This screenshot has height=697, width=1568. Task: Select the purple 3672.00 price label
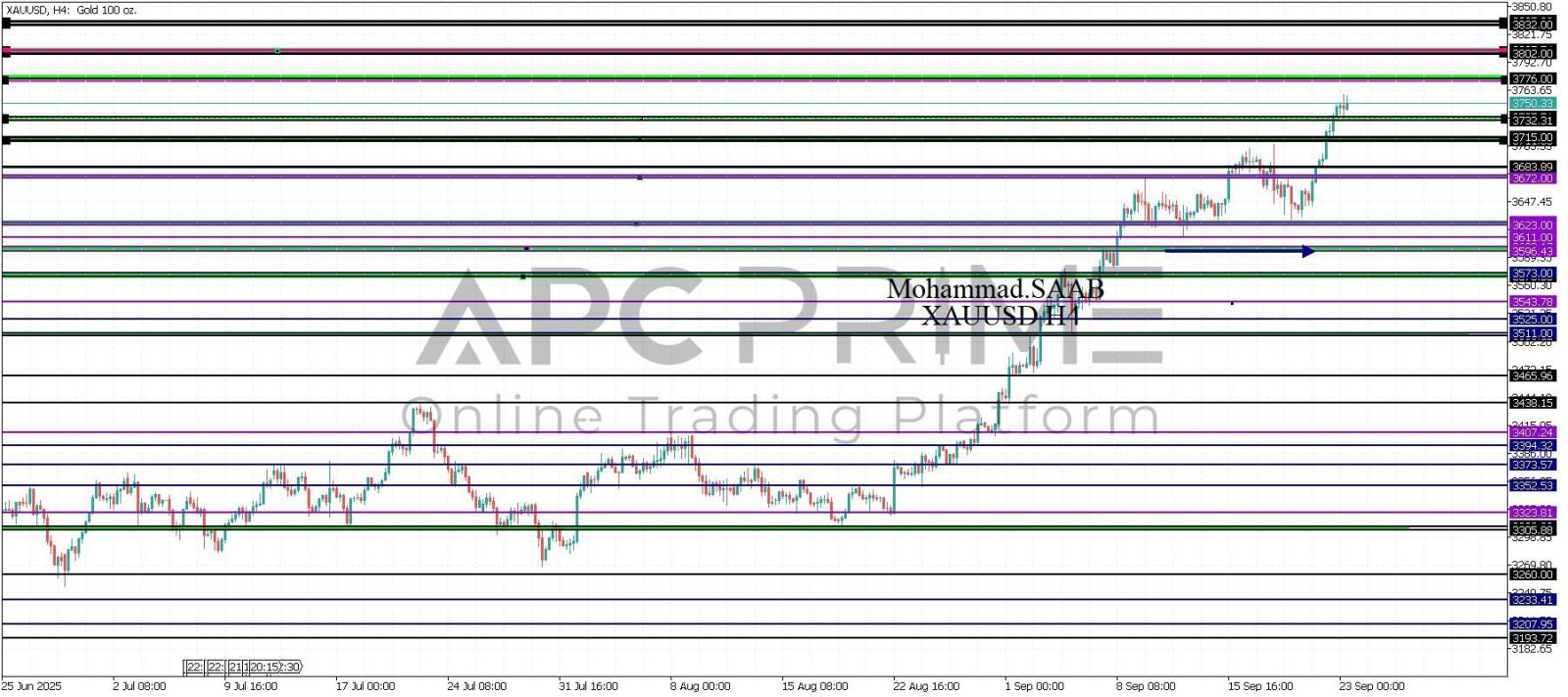click(1532, 178)
